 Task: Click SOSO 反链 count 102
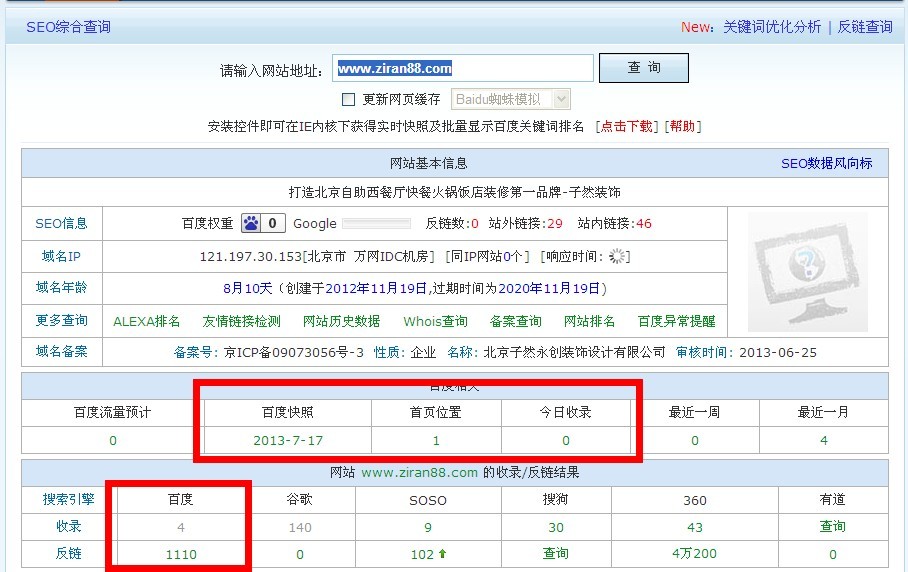(x=422, y=555)
